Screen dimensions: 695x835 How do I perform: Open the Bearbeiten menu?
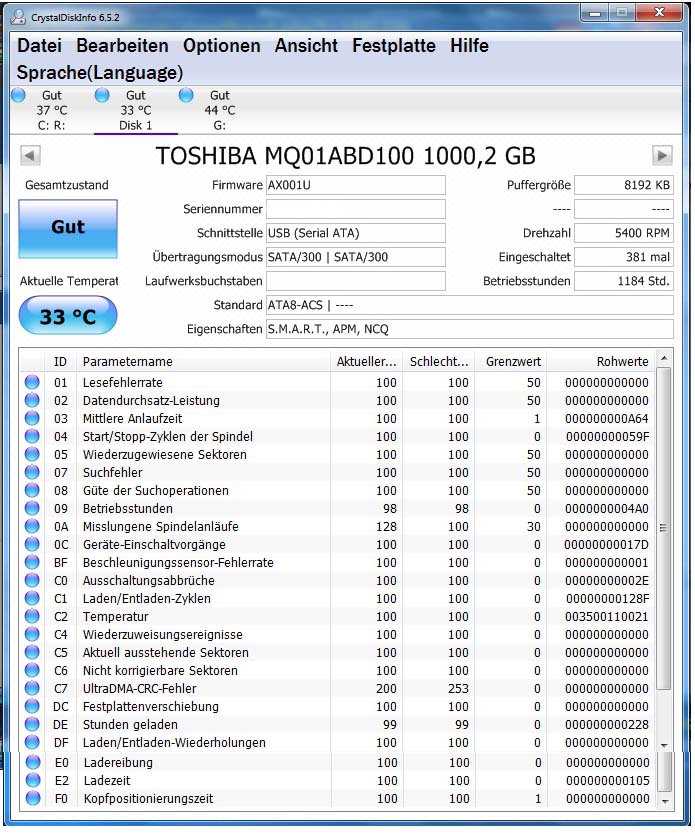coord(122,46)
